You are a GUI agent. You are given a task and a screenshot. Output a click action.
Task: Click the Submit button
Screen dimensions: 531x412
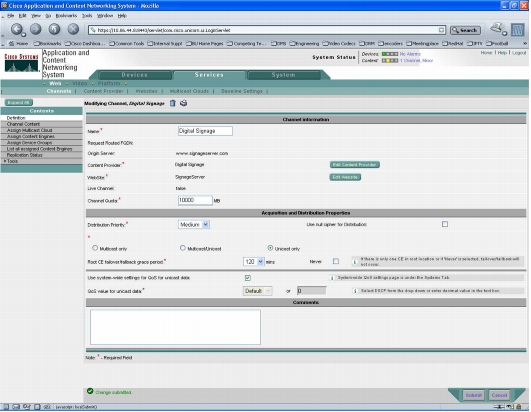coord(473,395)
